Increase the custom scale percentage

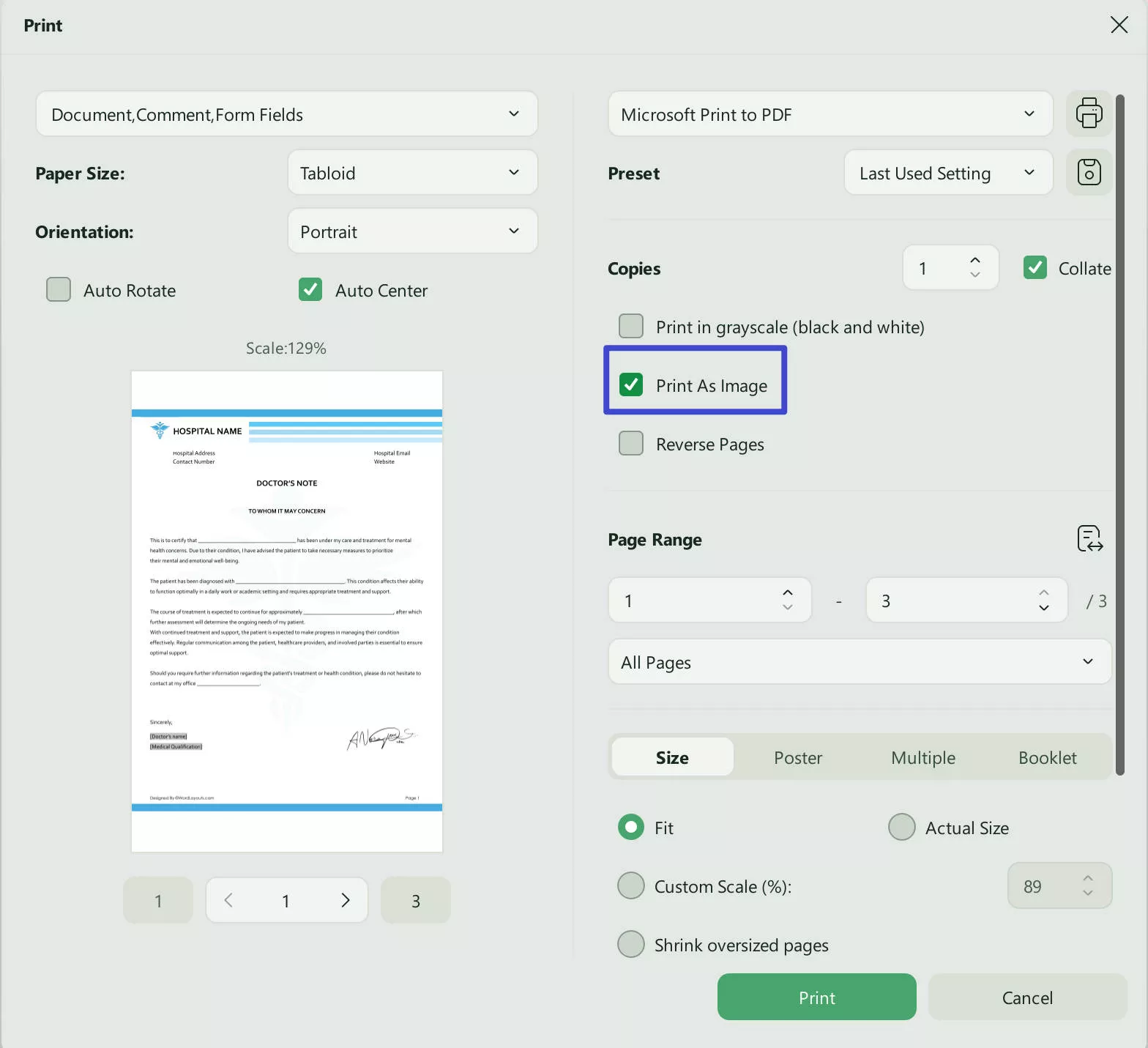pyautogui.click(x=1088, y=878)
